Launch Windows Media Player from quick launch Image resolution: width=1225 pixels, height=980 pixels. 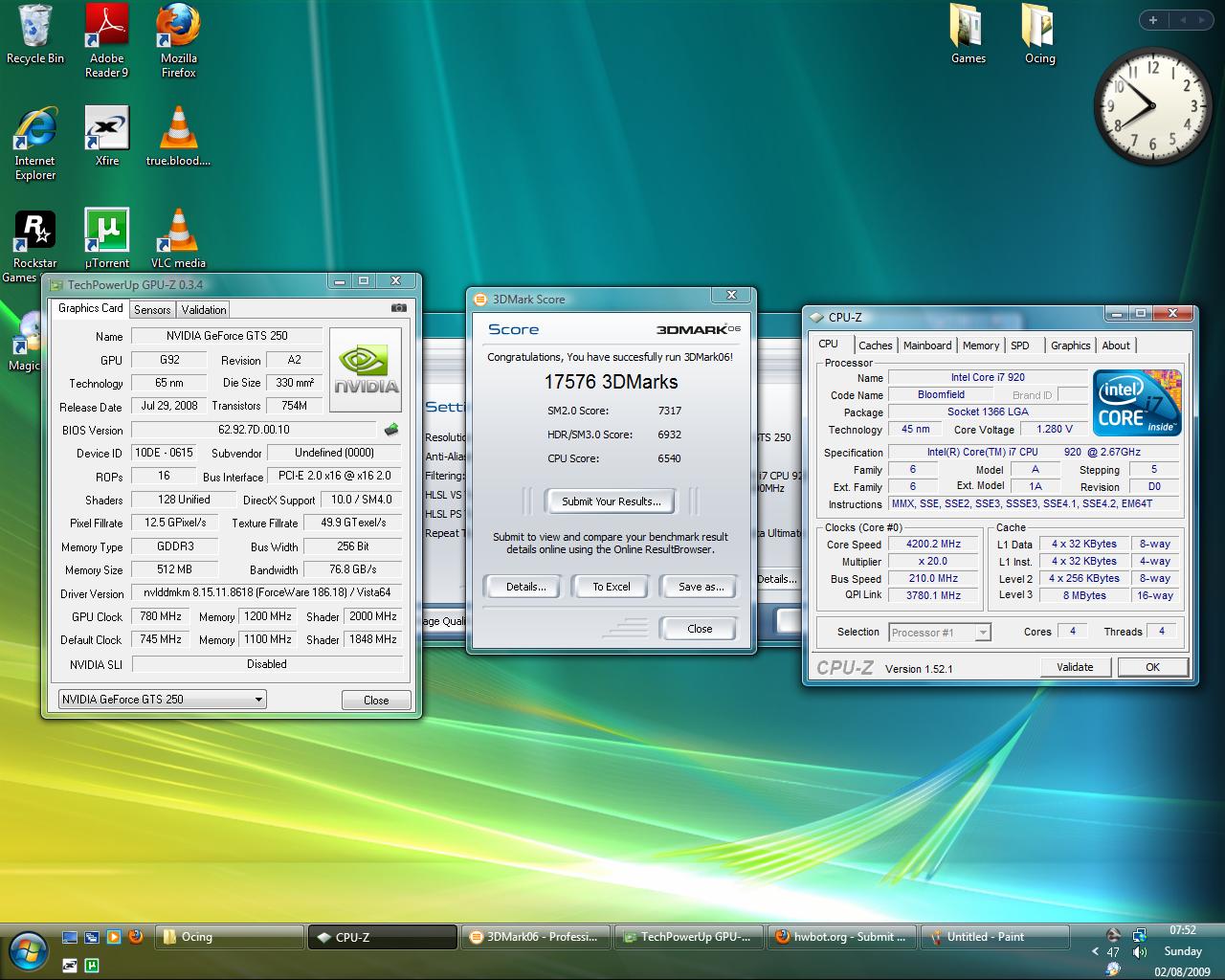(x=114, y=937)
